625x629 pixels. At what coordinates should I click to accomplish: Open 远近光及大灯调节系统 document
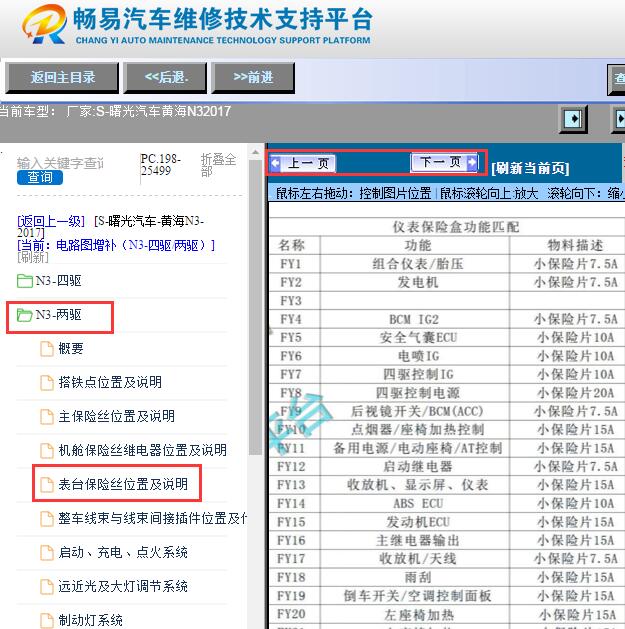(x=123, y=586)
